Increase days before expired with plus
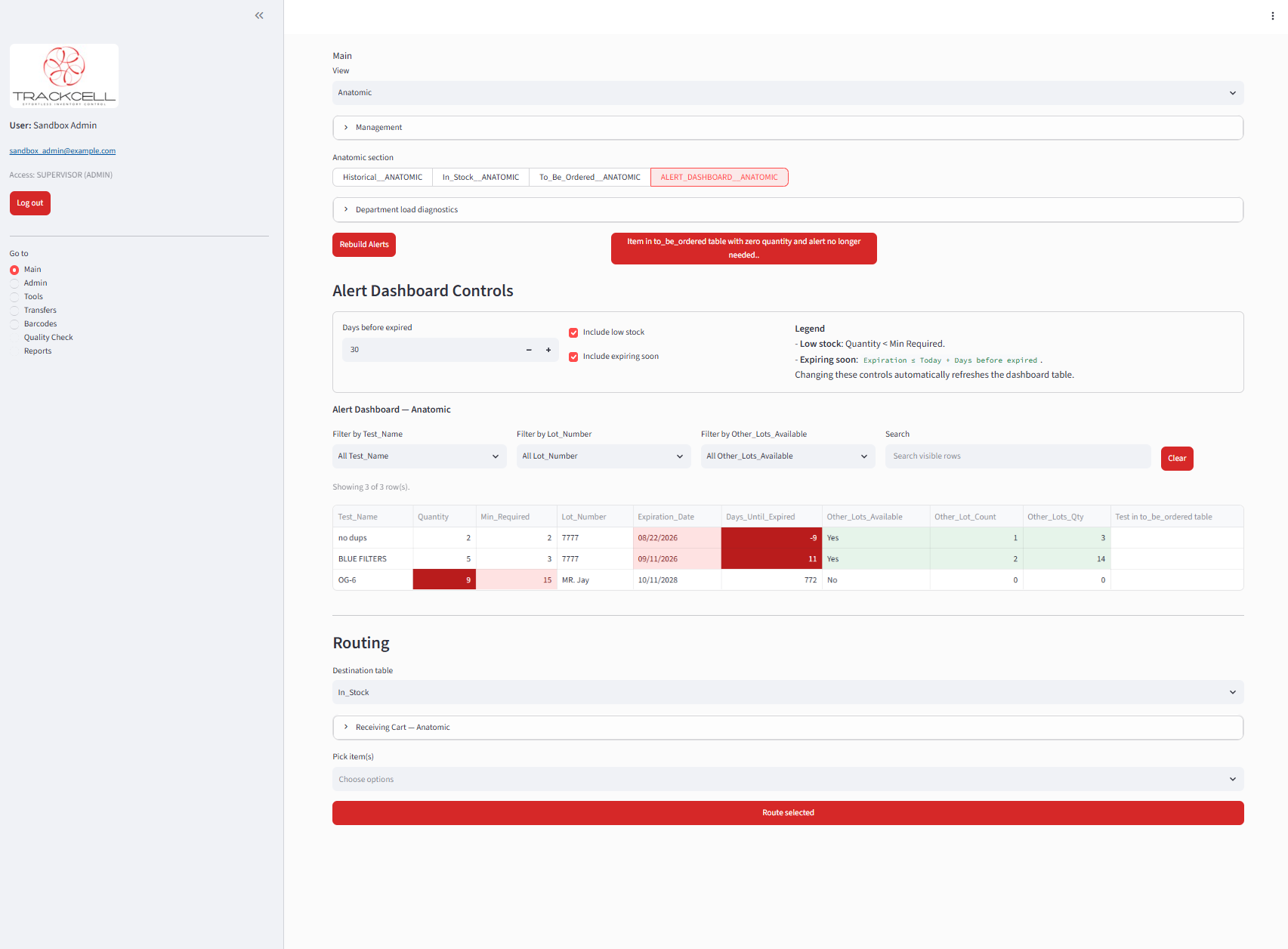The height and width of the screenshot is (949, 1288). pyautogui.click(x=548, y=350)
